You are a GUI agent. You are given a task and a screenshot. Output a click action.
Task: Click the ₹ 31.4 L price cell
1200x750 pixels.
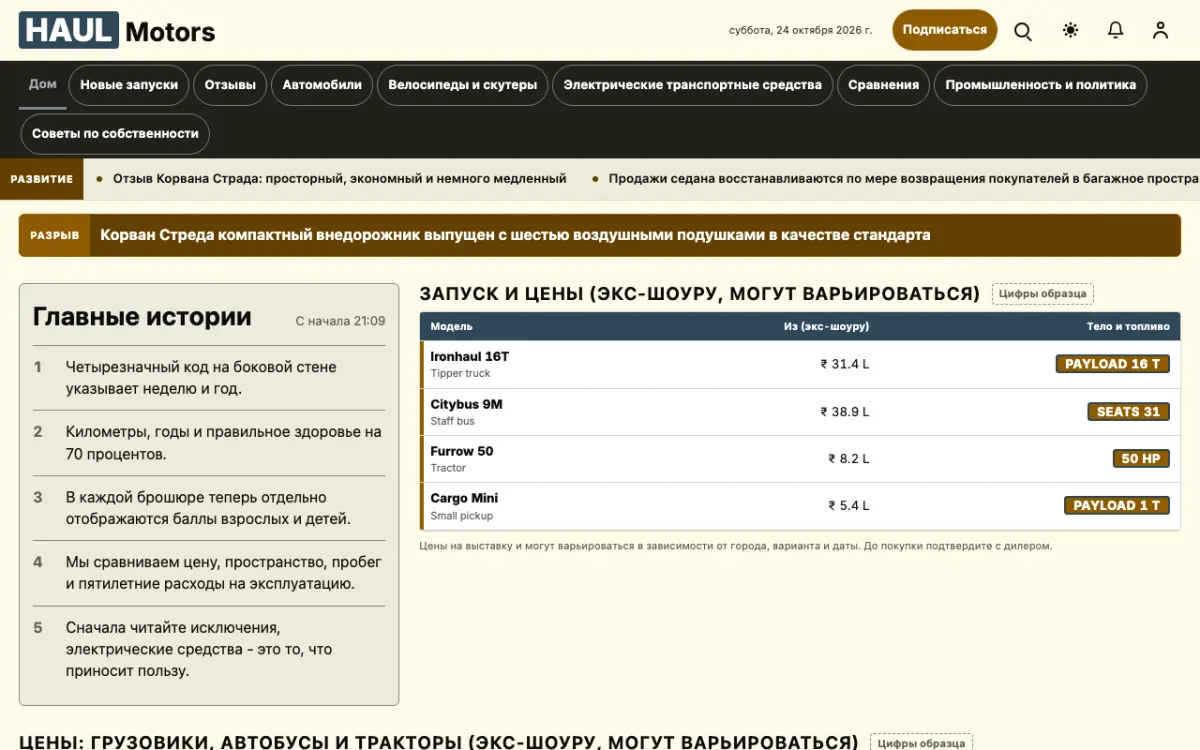click(845, 364)
